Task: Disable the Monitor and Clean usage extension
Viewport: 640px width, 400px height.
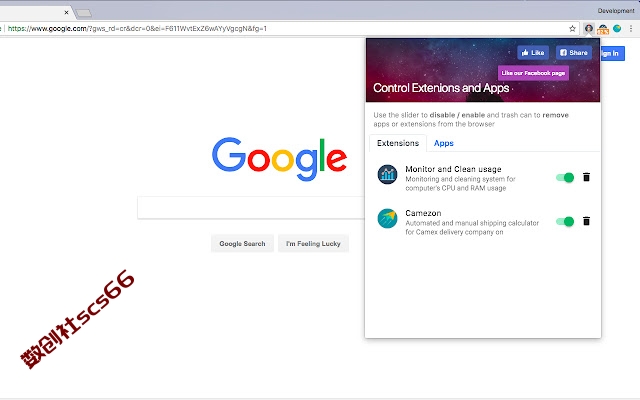Action: [565, 178]
